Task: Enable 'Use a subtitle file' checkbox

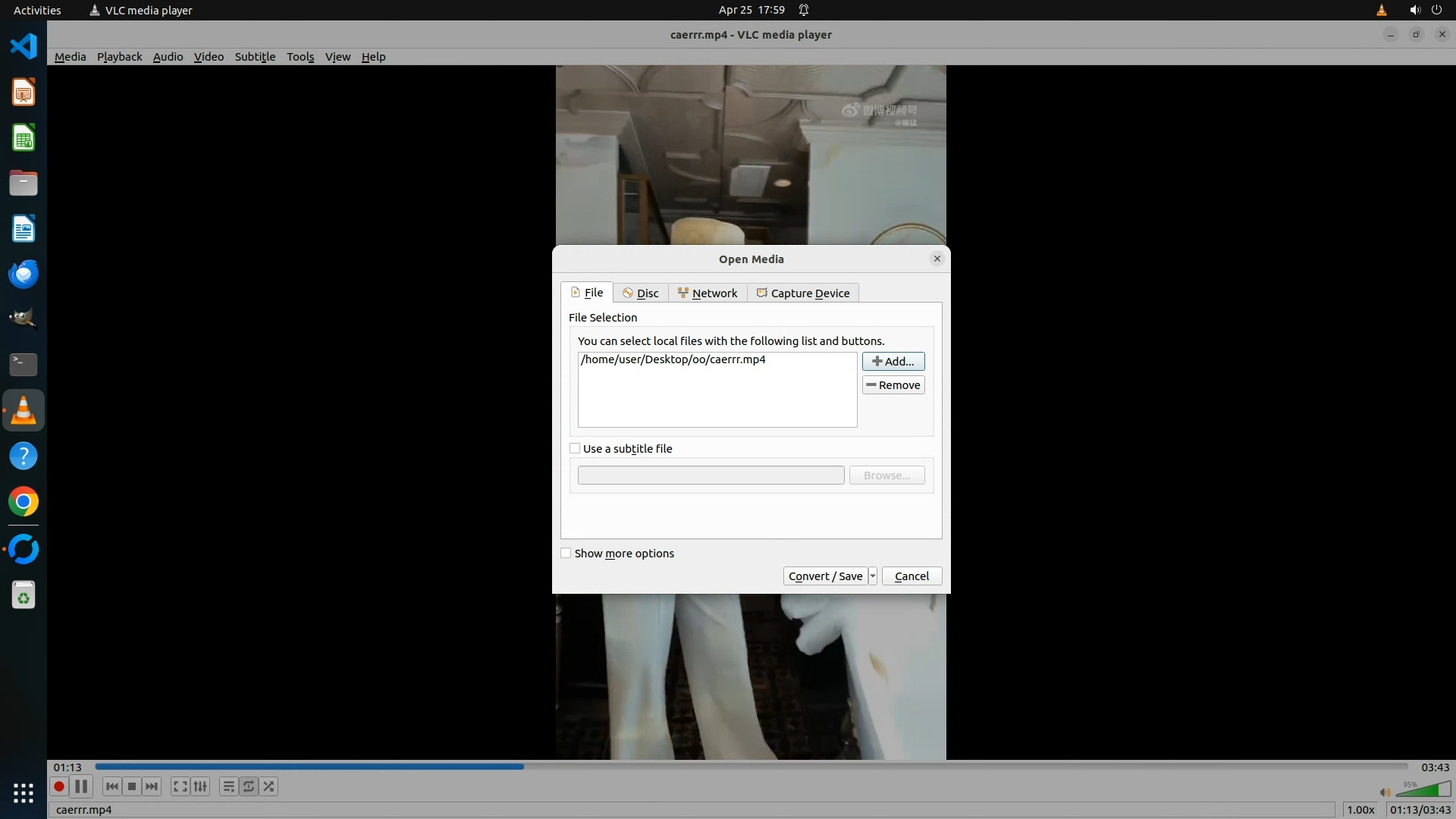Action: click(575, 449)
